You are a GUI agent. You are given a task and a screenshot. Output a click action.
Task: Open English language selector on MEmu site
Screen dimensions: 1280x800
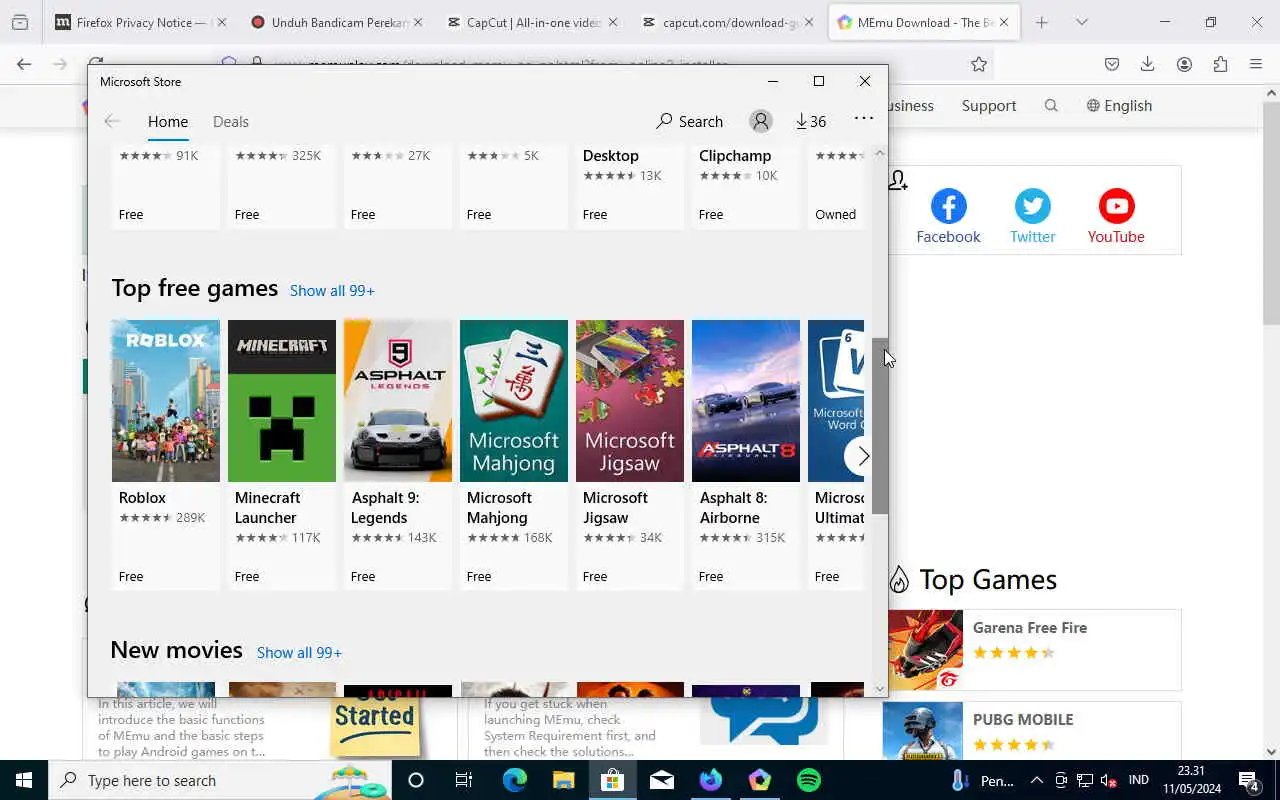pos(1120,105)
